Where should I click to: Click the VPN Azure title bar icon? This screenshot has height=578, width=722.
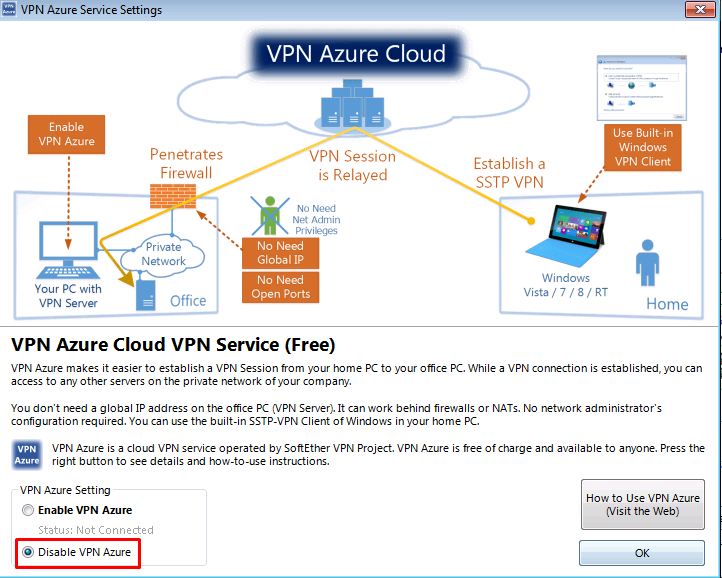click(9, 9)
